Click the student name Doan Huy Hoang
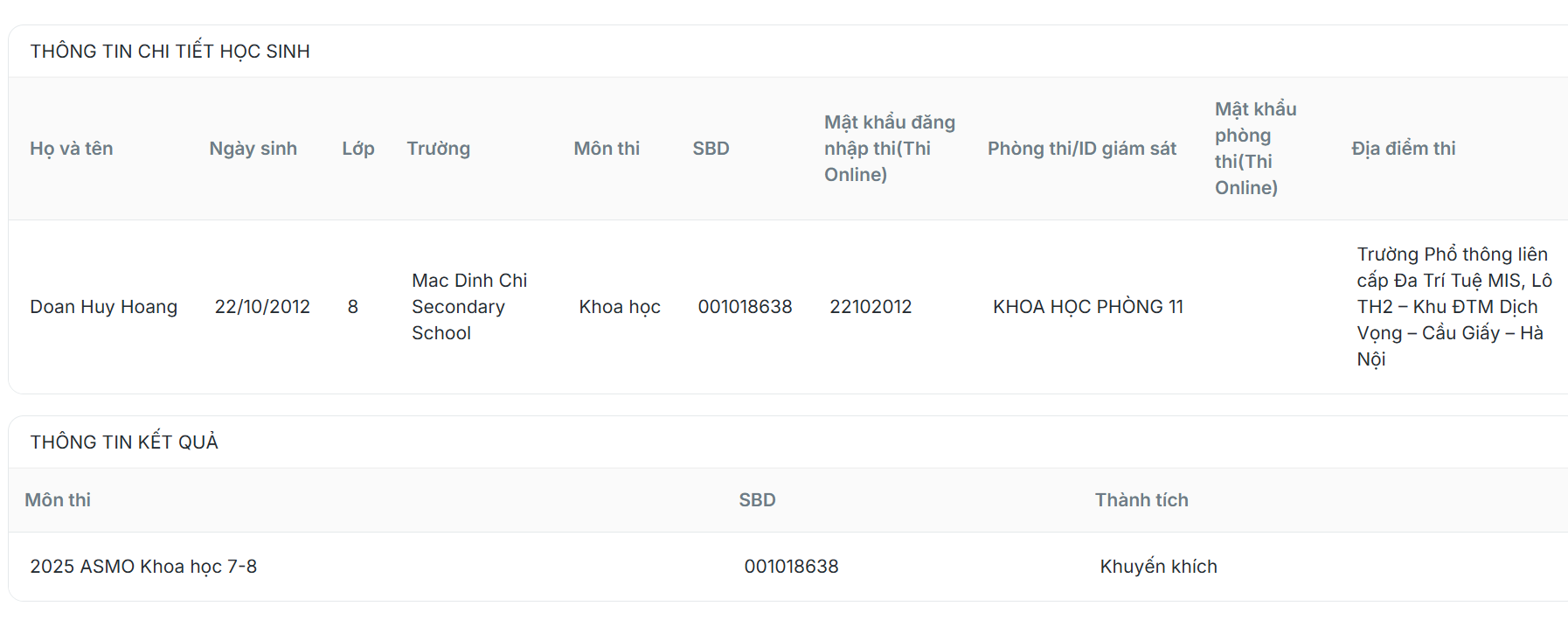 point(103,307)
